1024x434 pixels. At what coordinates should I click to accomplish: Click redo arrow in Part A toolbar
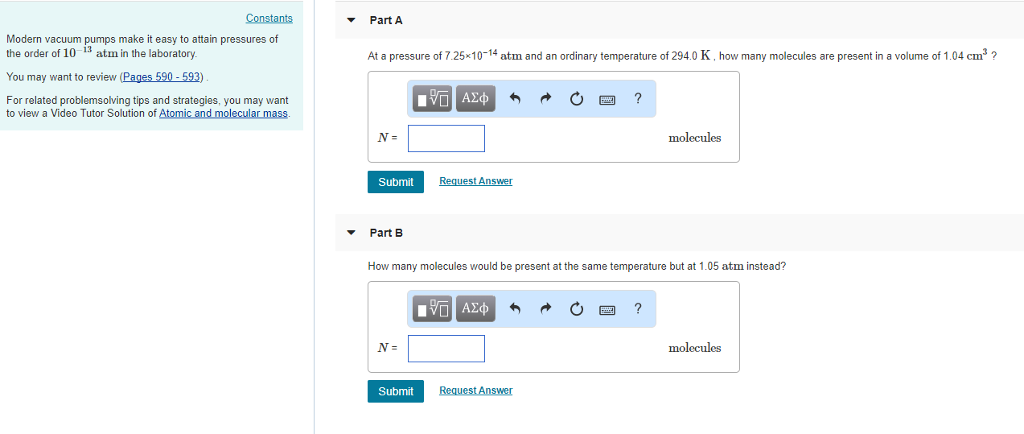pos(546,99)
